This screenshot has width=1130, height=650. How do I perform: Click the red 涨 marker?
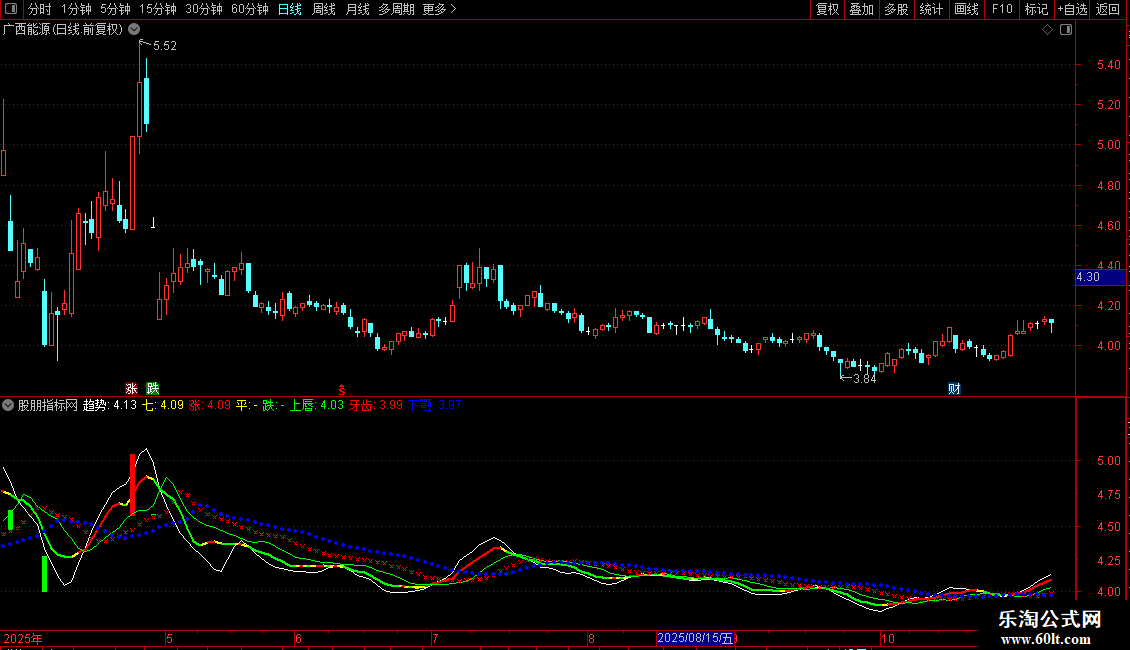coord(131,388)
